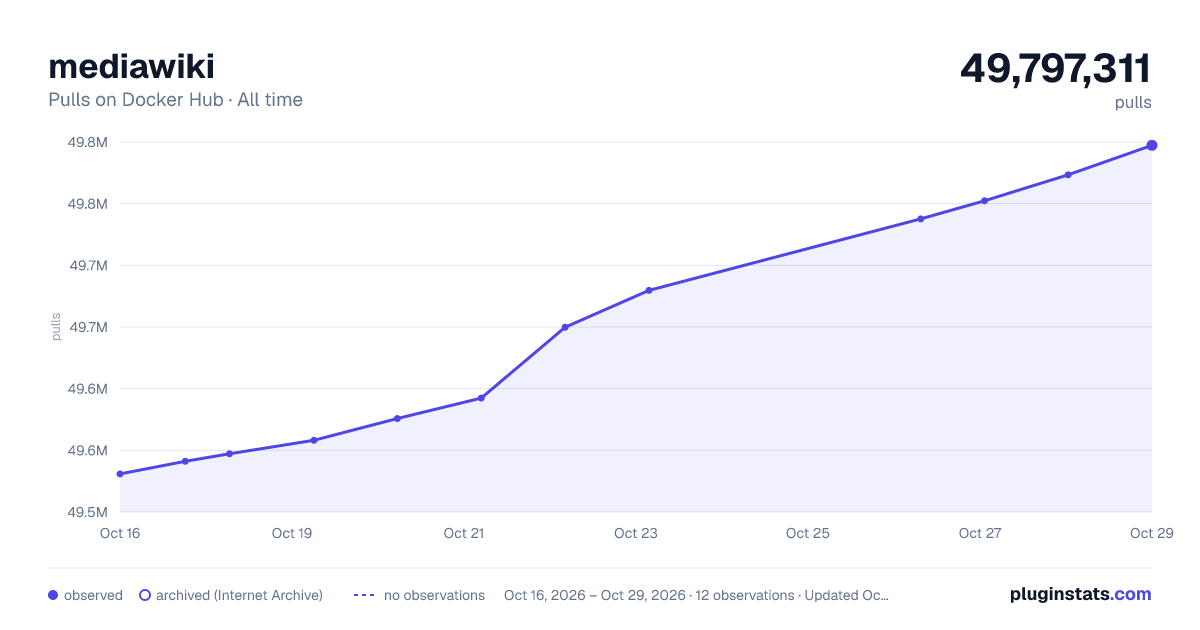Click the '49,797,311' total pulls figure
The height and width of the screenshot is (630, 1200).
(x=1056, y=69)
